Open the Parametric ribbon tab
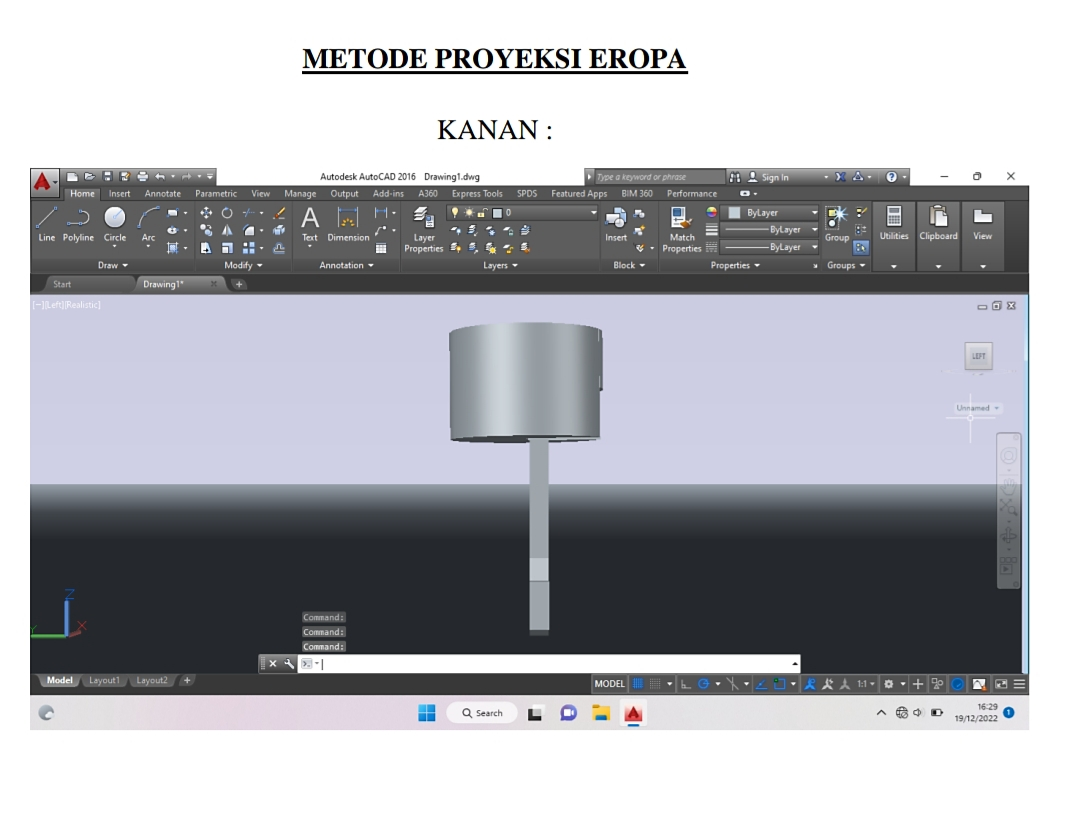The height and width of the screenshot is (832, 1080). pos(216,194)
